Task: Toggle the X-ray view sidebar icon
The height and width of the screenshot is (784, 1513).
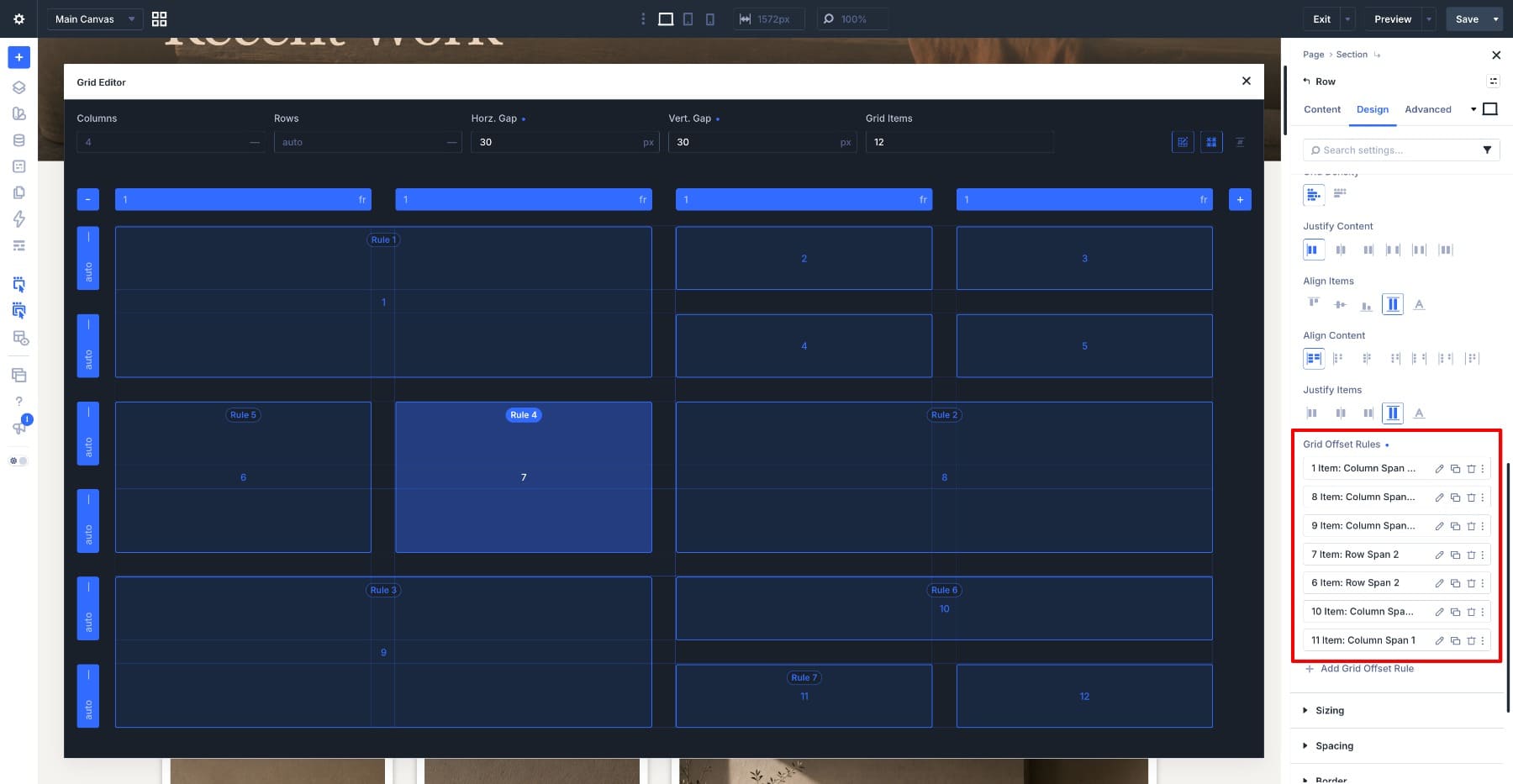Action: click(21, 338)
